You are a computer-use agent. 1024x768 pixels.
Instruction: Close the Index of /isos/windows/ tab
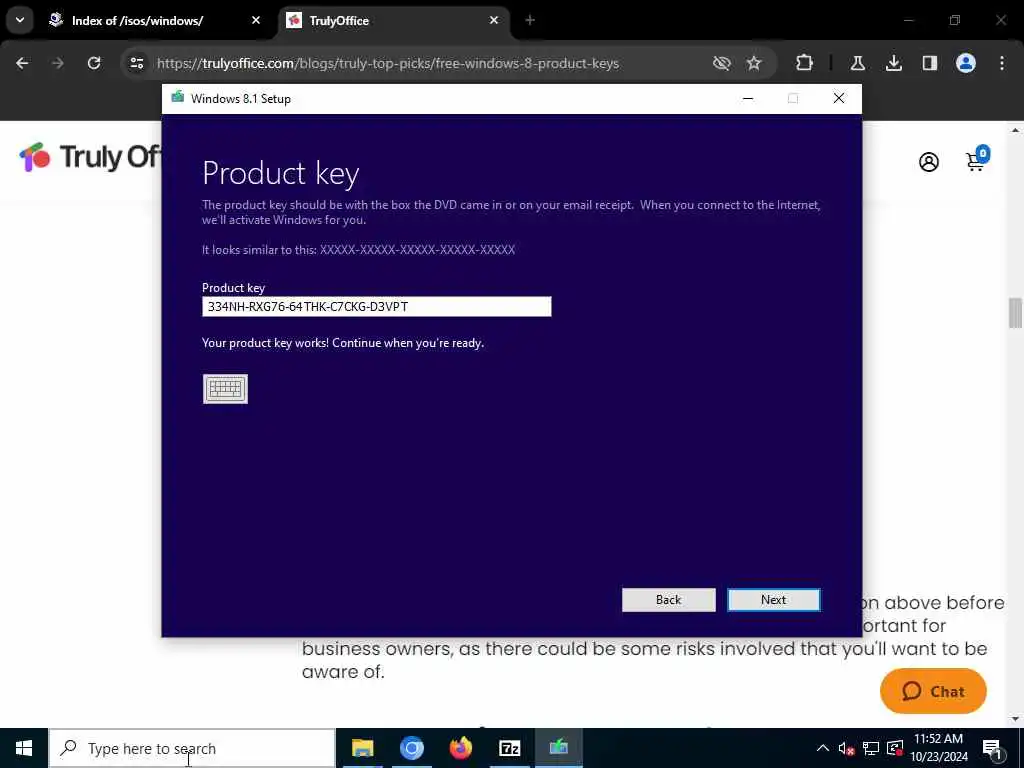click(256, 21)
